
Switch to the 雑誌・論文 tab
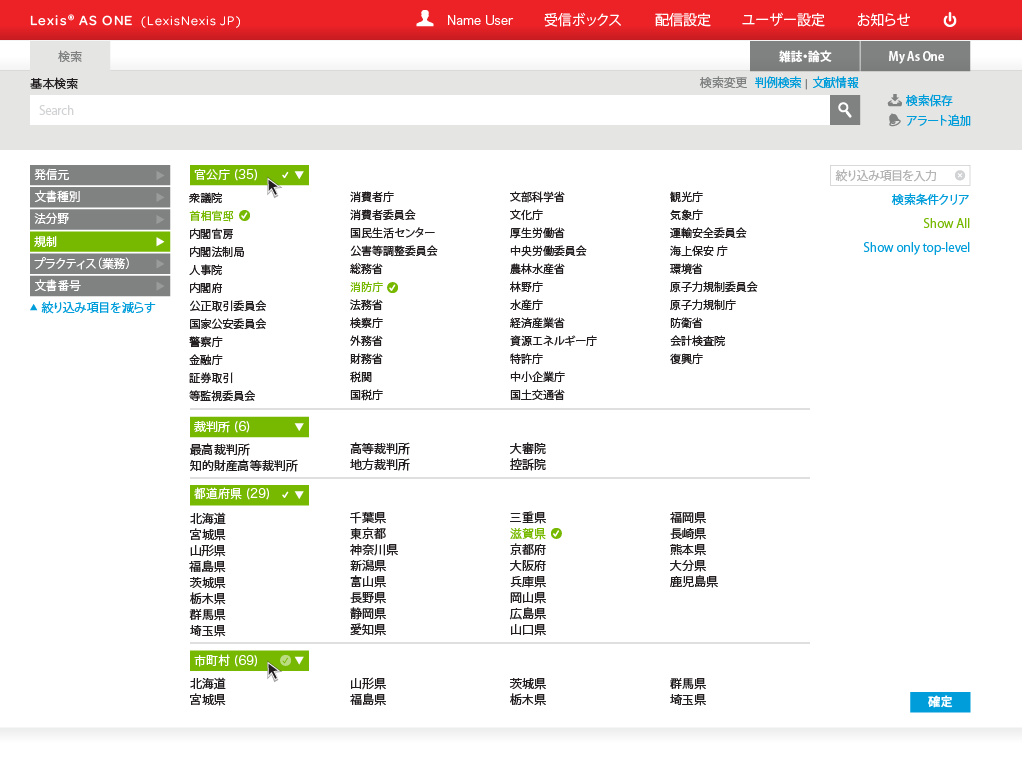(x=805, y=57)
